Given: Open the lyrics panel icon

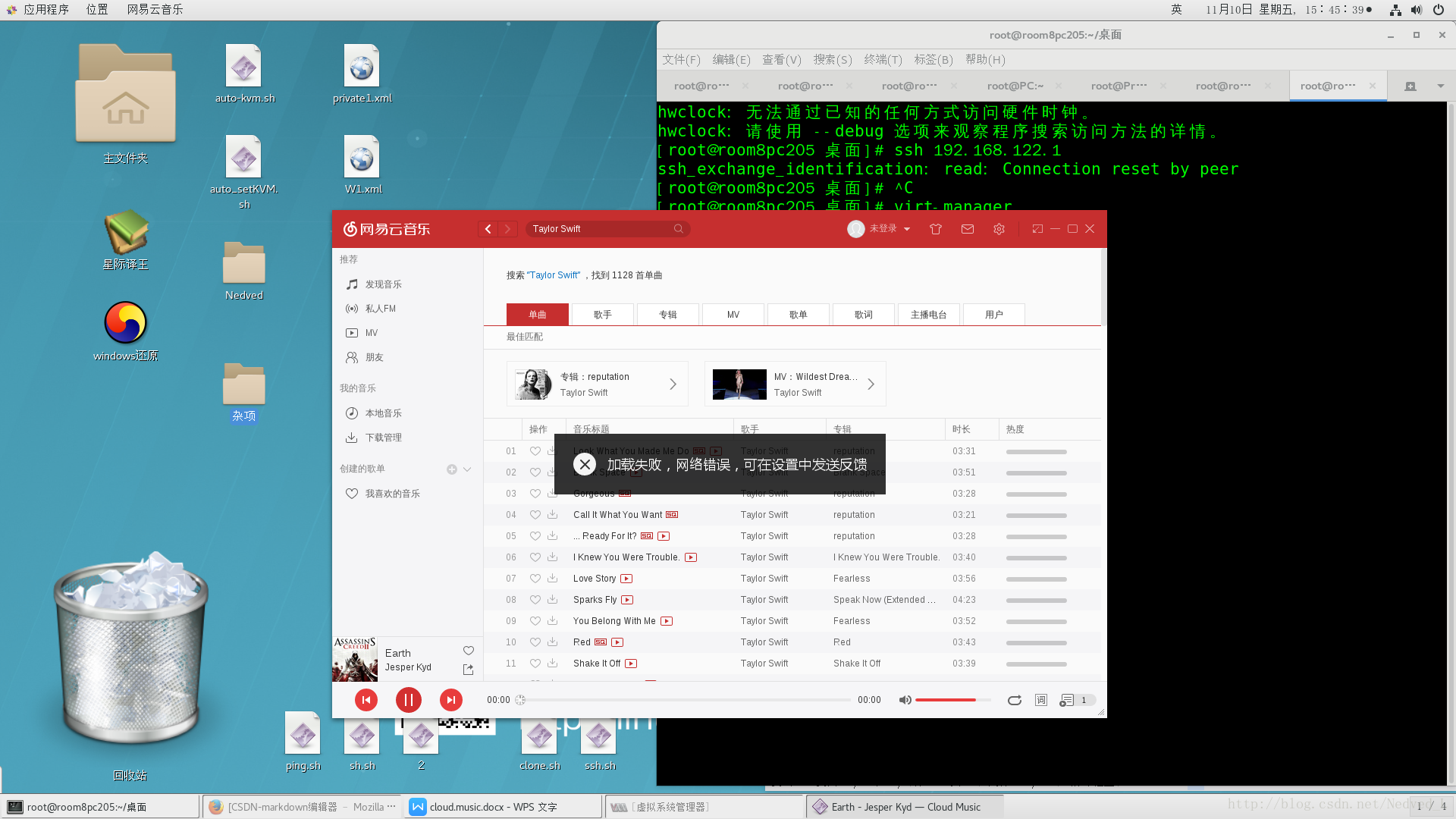Looking at the screenshot, I should coord(1041,700).
